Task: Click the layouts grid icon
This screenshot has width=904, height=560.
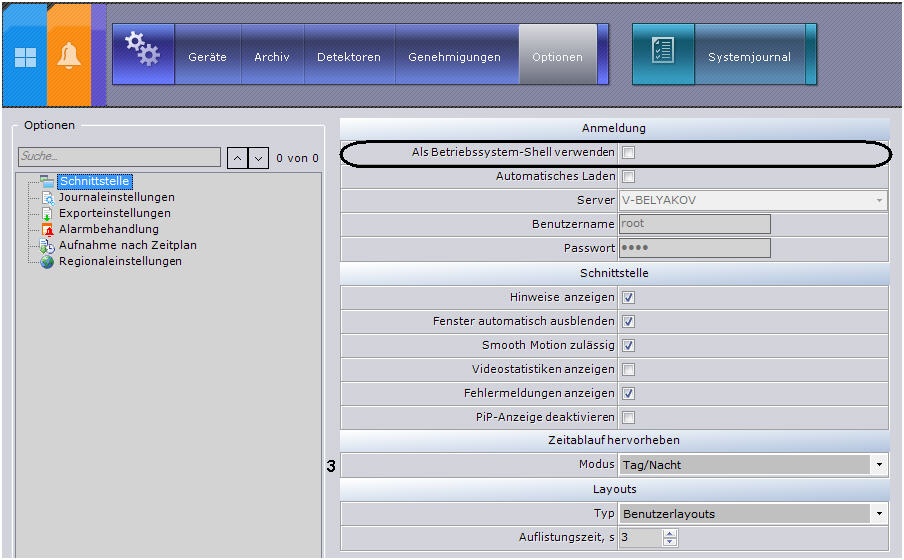Action: 24,57
